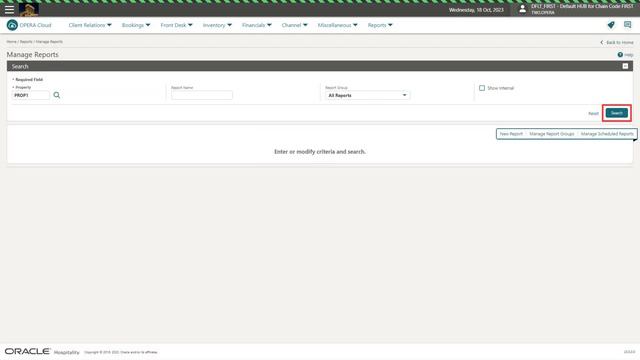Click the Reset link
Screen dimensions: 640x360
pyautogui.click(x=593, y=113)
